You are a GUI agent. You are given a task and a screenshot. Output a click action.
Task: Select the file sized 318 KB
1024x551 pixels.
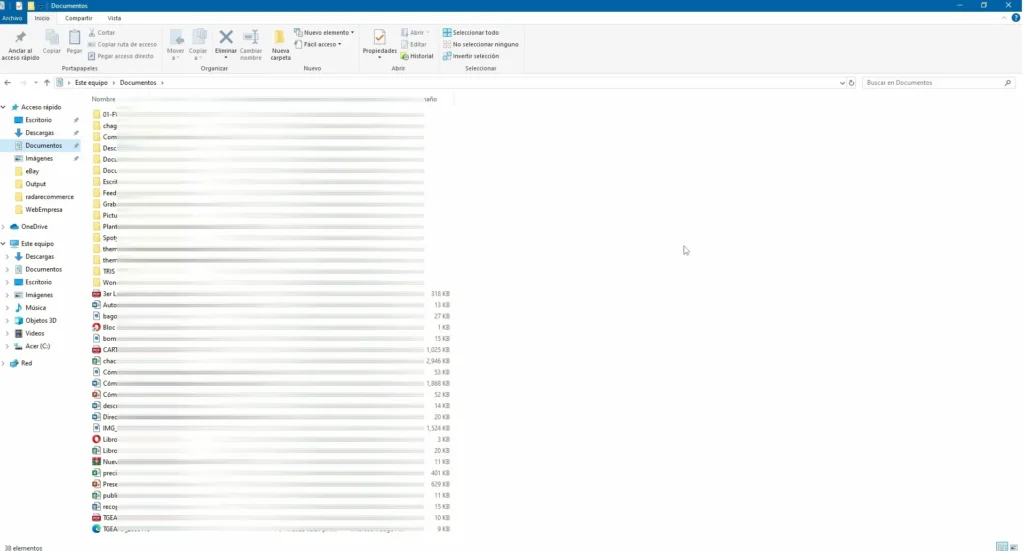coord(270,294)
